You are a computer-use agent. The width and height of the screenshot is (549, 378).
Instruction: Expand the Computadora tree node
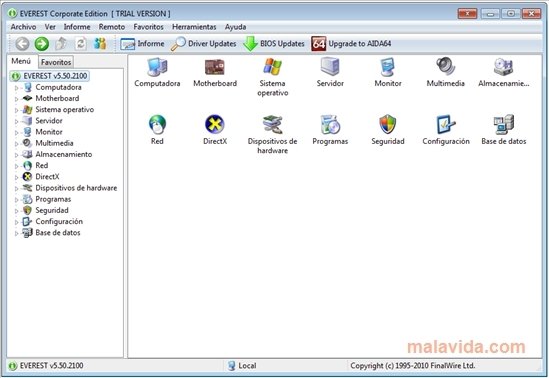click(x=16, y=88)
